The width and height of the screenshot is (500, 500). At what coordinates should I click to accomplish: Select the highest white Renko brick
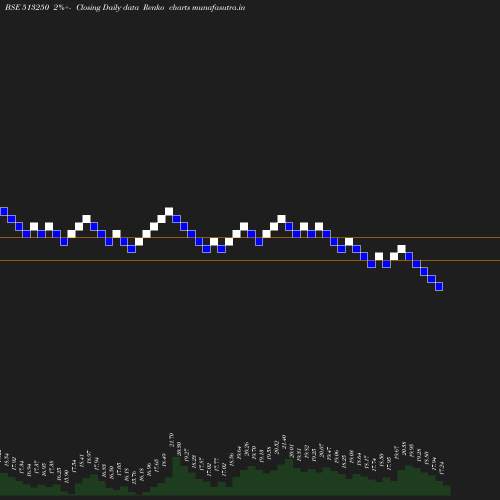point(169,211)
